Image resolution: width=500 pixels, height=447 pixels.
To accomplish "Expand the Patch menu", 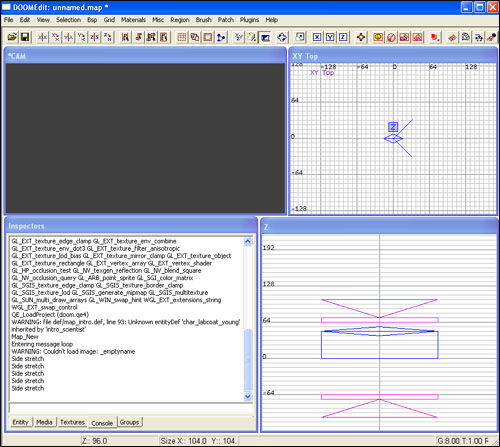I will [226, 20].
